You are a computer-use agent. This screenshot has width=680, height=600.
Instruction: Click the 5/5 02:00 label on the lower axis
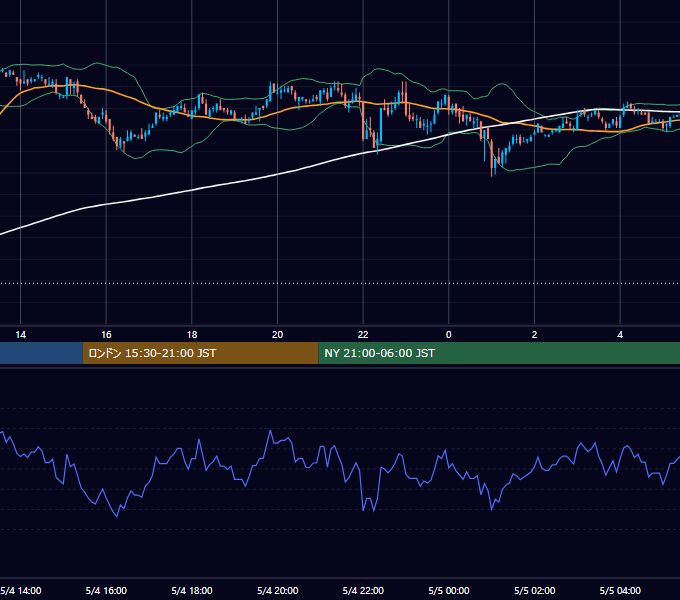[x=534, y=590]
